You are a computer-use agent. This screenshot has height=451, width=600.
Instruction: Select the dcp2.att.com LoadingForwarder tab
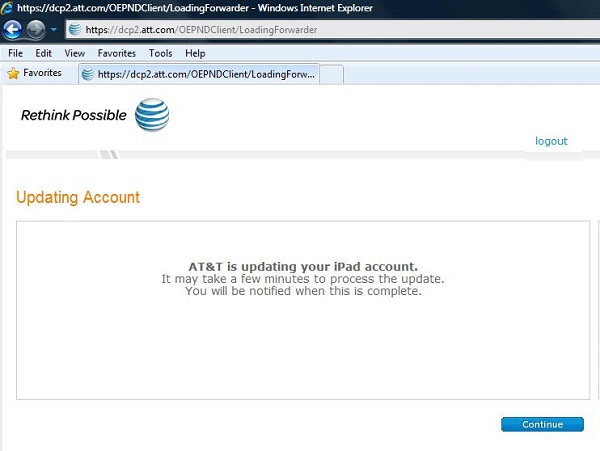pos(199,74)
